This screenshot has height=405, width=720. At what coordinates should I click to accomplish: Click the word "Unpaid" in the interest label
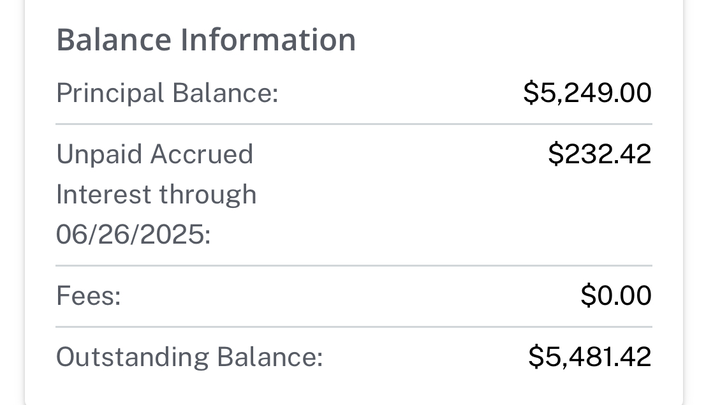pos(99,154)
